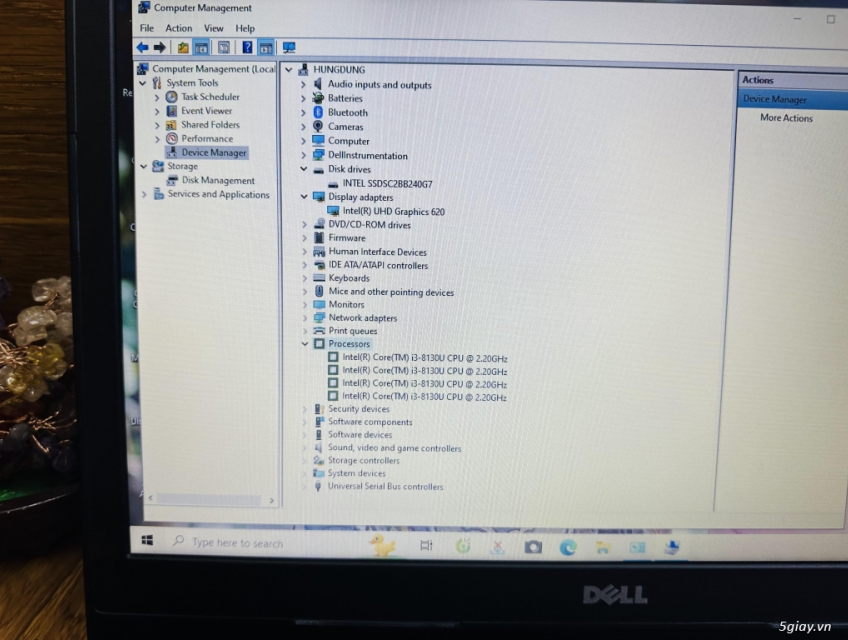This screenshot has width=848, height=640.
Task: Expand the Monitors category
Action: 305,304
